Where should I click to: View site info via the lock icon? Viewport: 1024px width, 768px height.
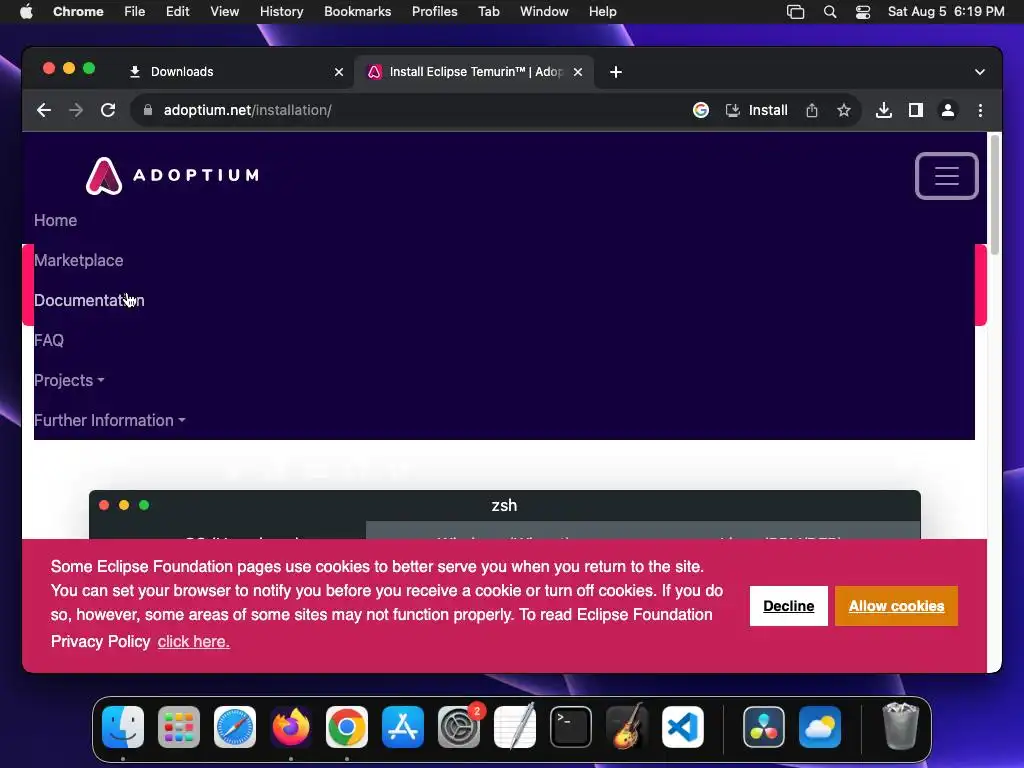pos(148,110)
